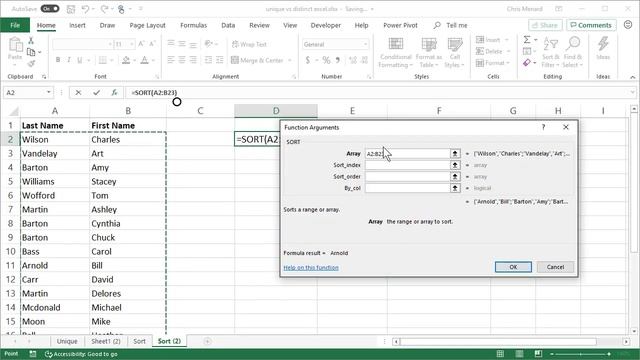Click the Paste clipboard icon
The image size is (640, 360).
(15, 45)
